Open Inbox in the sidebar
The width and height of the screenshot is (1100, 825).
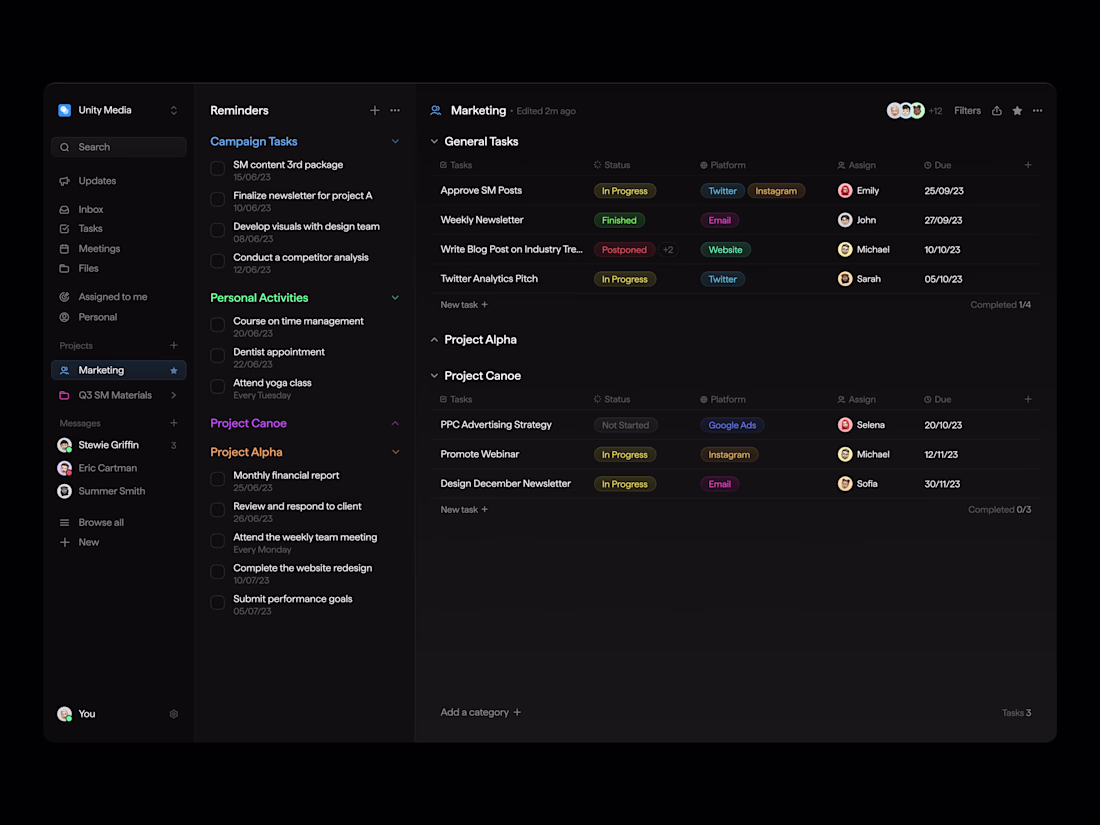tap(90, 209)
